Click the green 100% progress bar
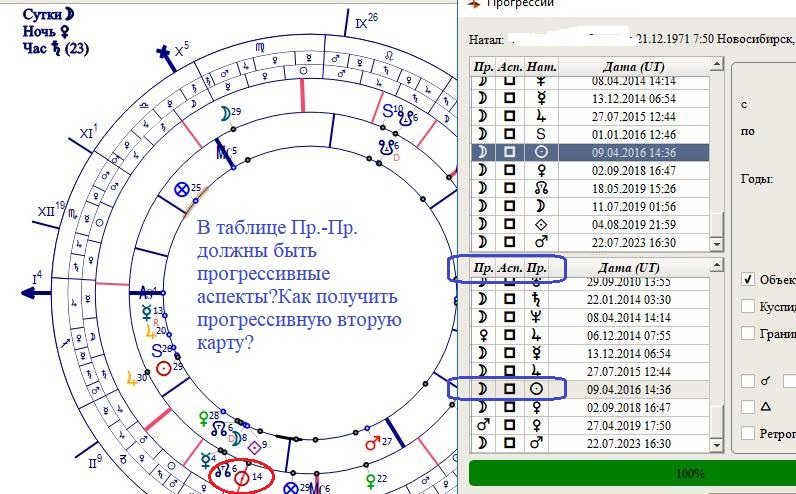Screen dimensions: 796x494 633,473
